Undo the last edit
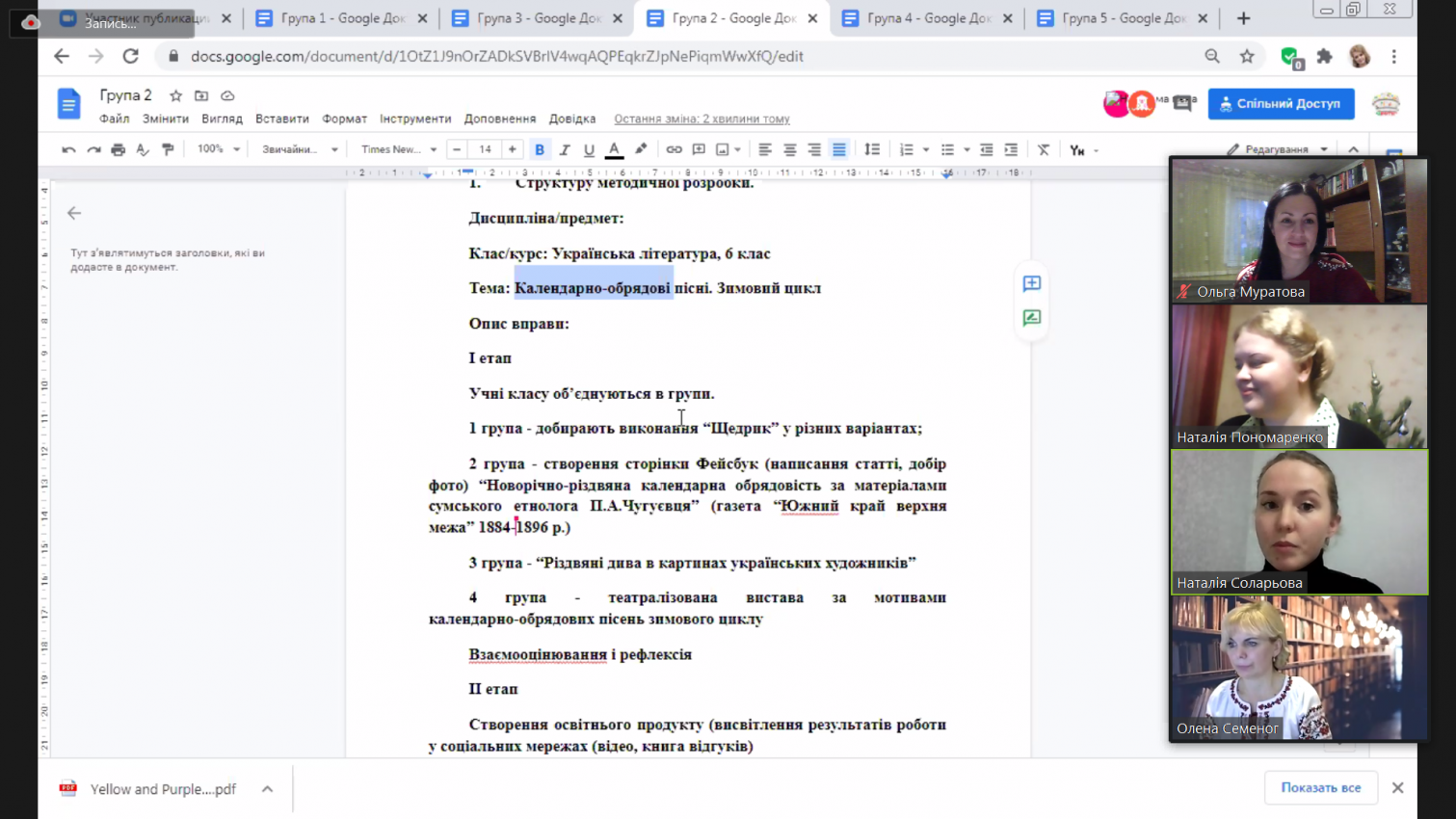Screen dimensions: 1456x819 click(x=68, y=150)
